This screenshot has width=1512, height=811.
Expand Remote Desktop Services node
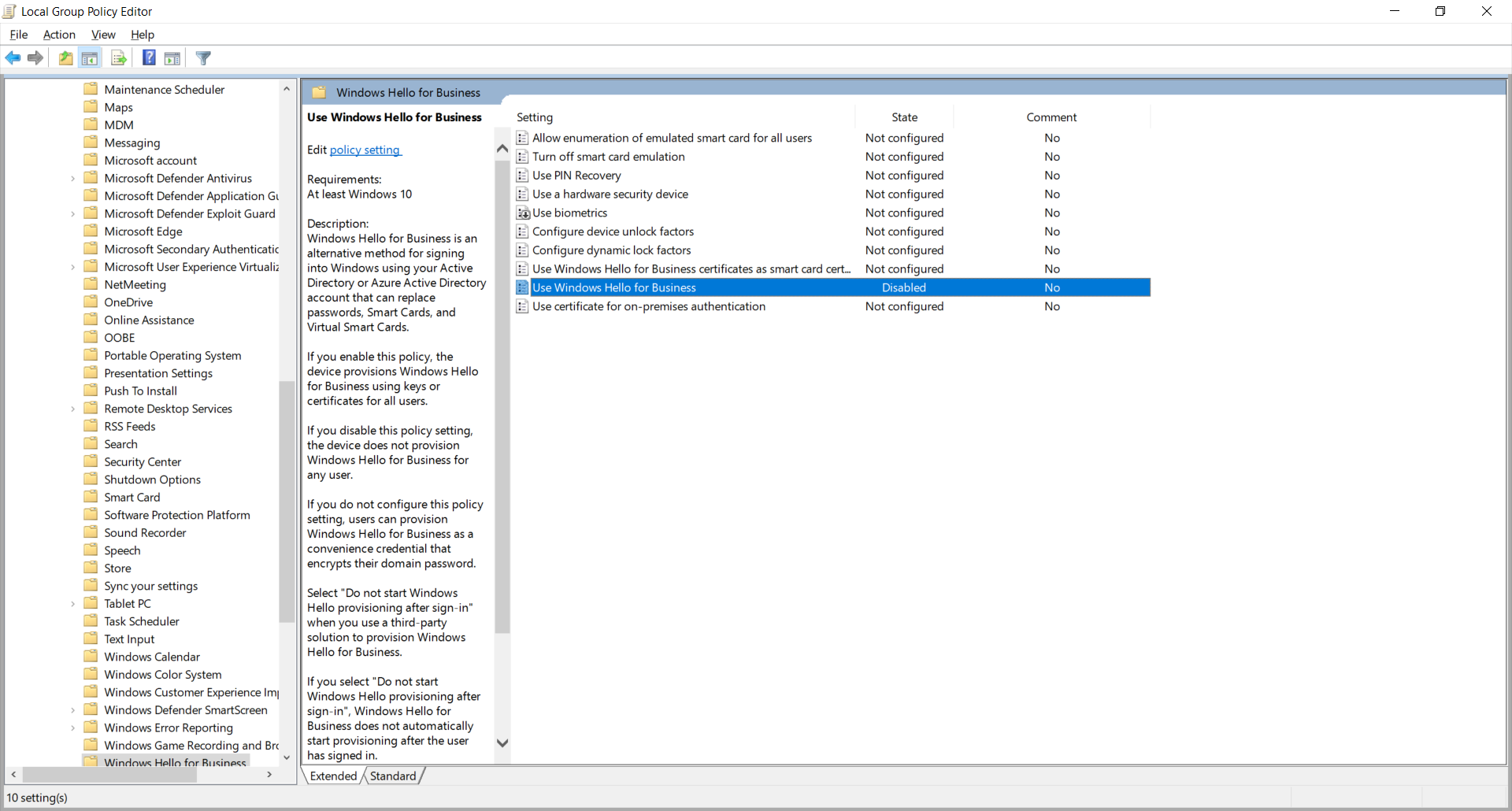pyautogui.click(x=73, y=409)
